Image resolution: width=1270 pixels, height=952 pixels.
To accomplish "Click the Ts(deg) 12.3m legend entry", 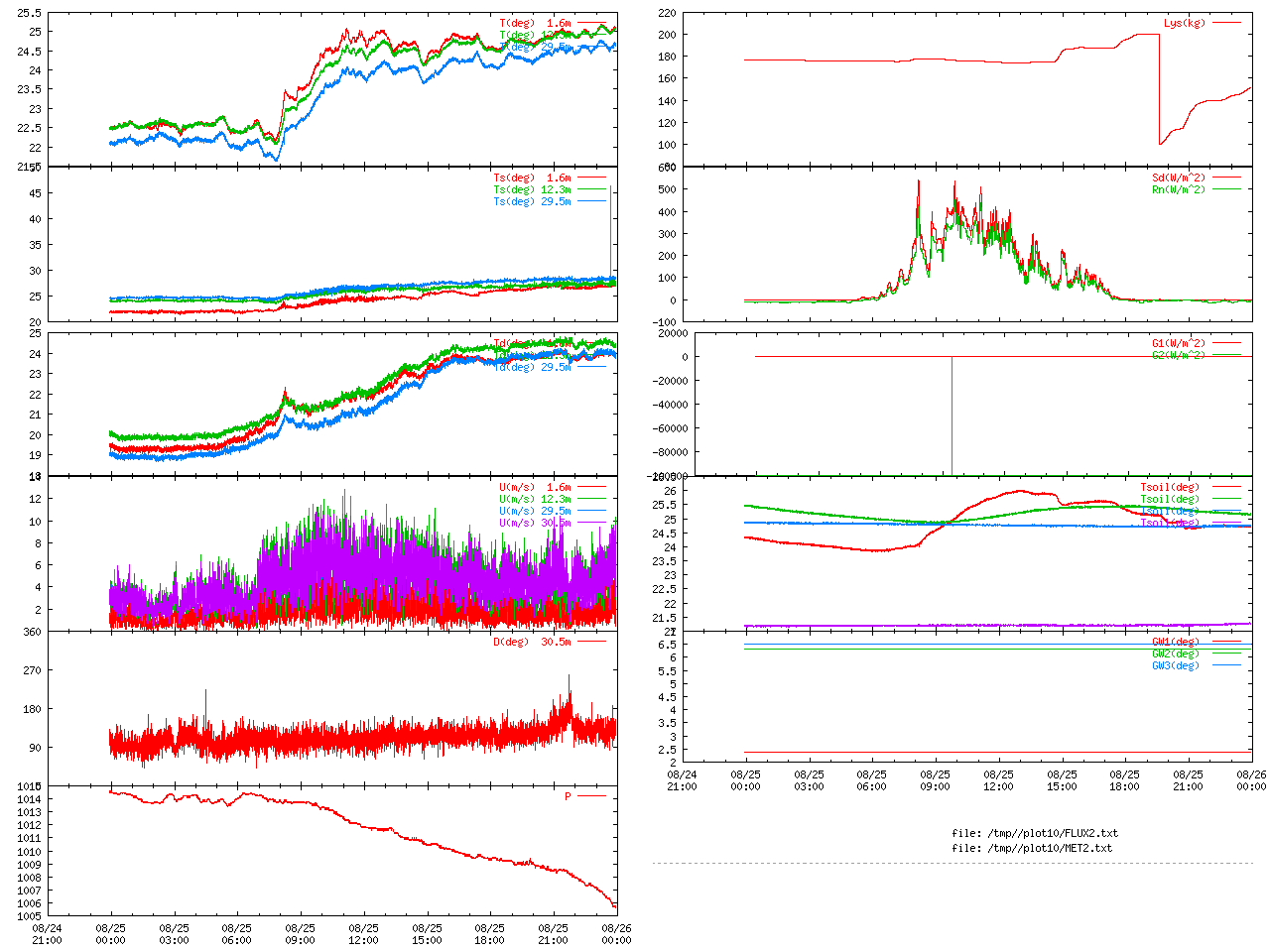I will 549,190.
